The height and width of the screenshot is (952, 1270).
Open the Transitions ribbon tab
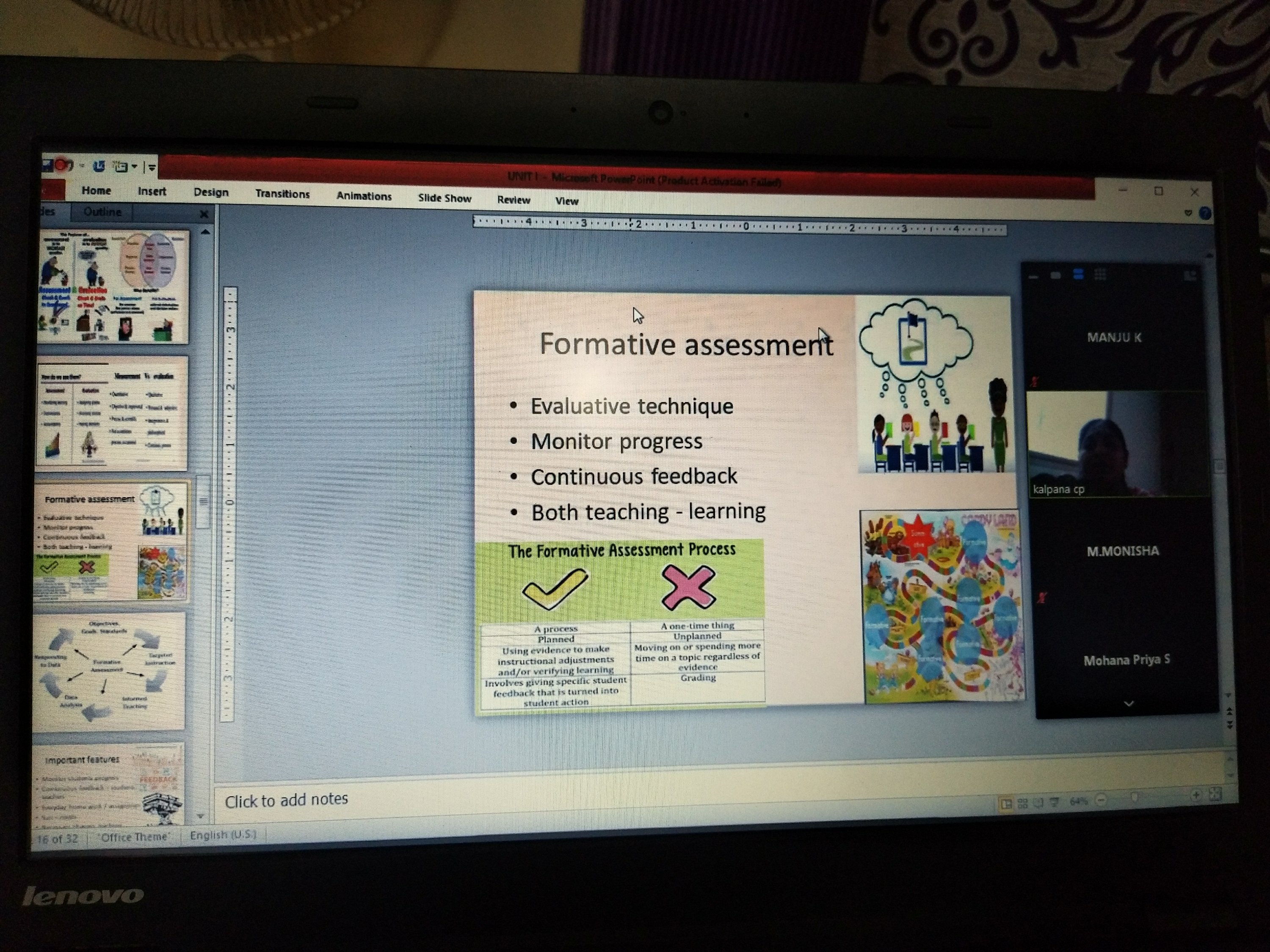tap(282, 194)
